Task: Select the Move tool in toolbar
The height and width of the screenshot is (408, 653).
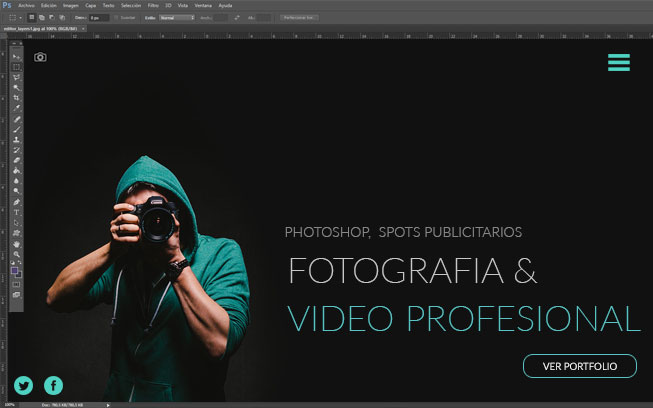Action: tap(17, 57)
